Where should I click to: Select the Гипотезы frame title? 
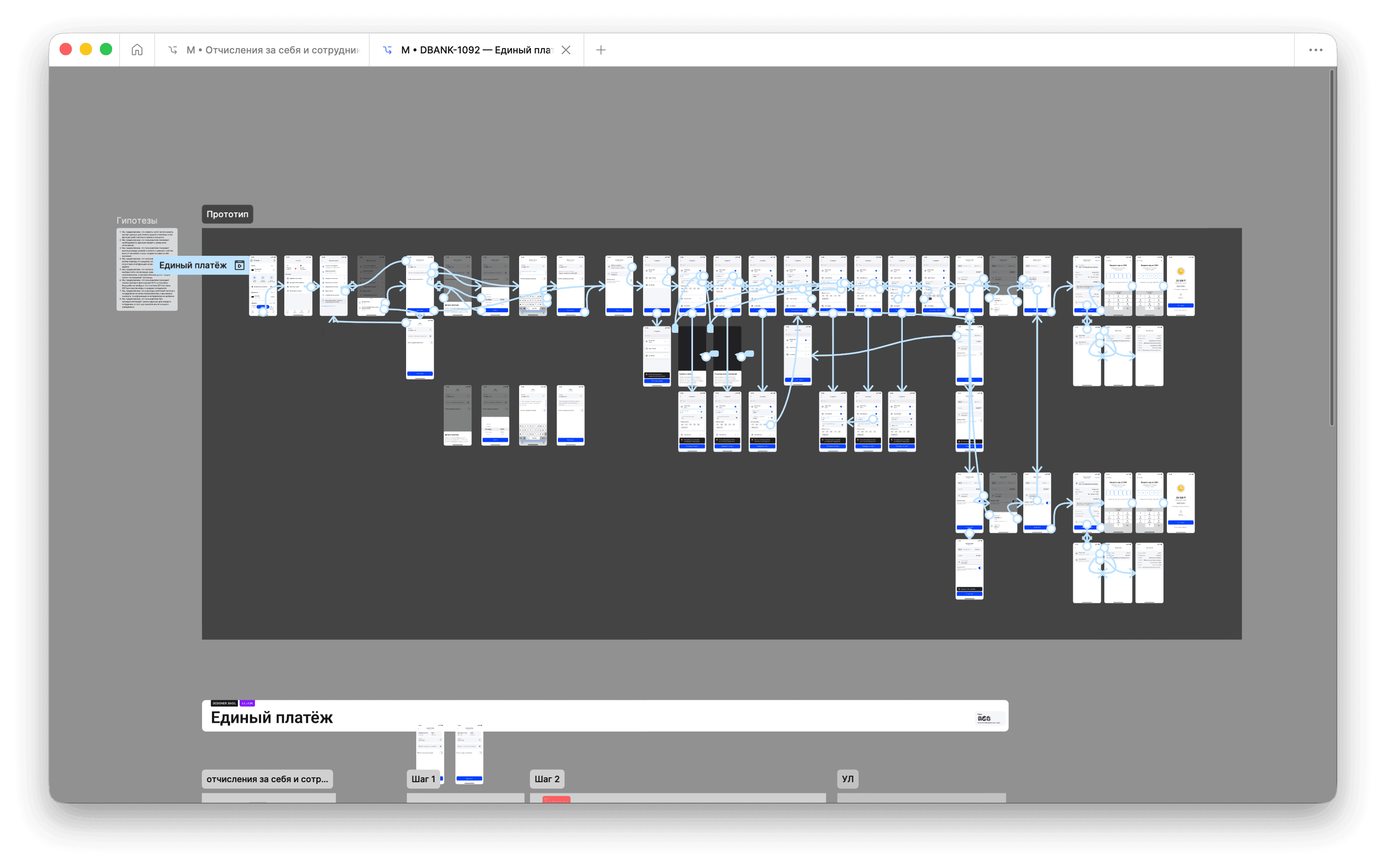tap(137, 220)
